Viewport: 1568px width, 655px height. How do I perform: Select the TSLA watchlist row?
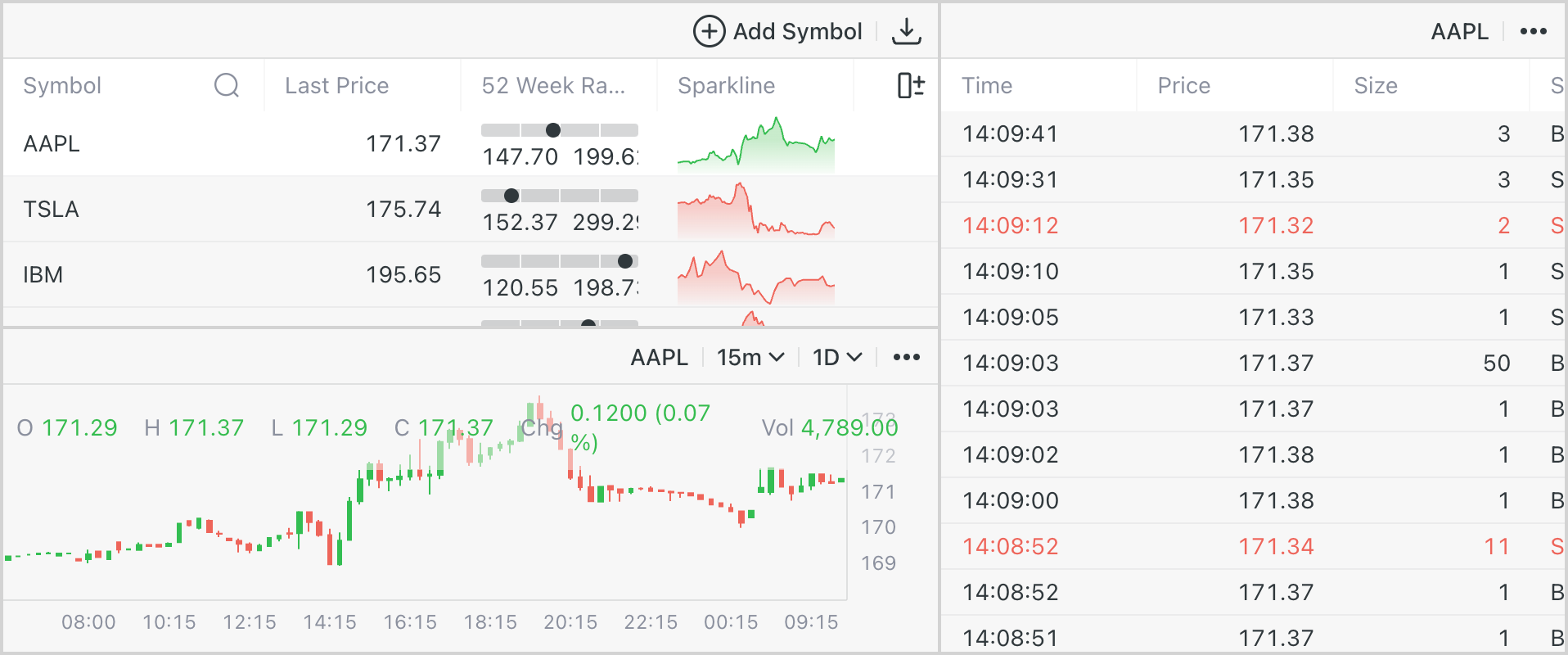point(470,209)
